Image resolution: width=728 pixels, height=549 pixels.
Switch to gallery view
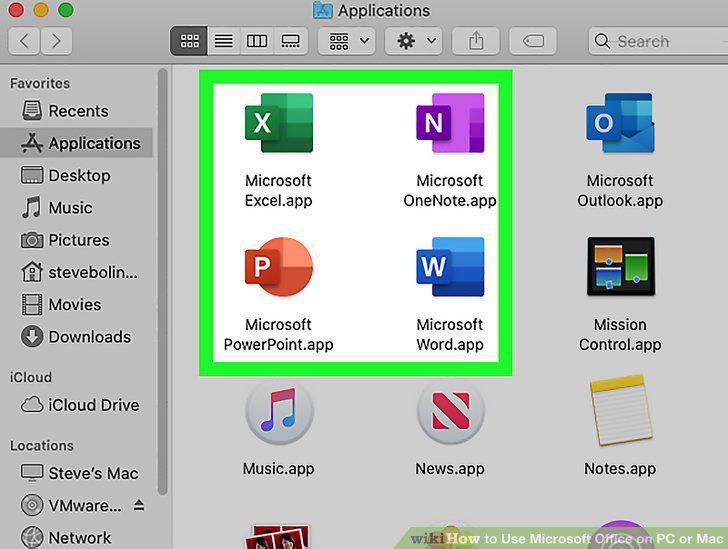click(291, 41)
